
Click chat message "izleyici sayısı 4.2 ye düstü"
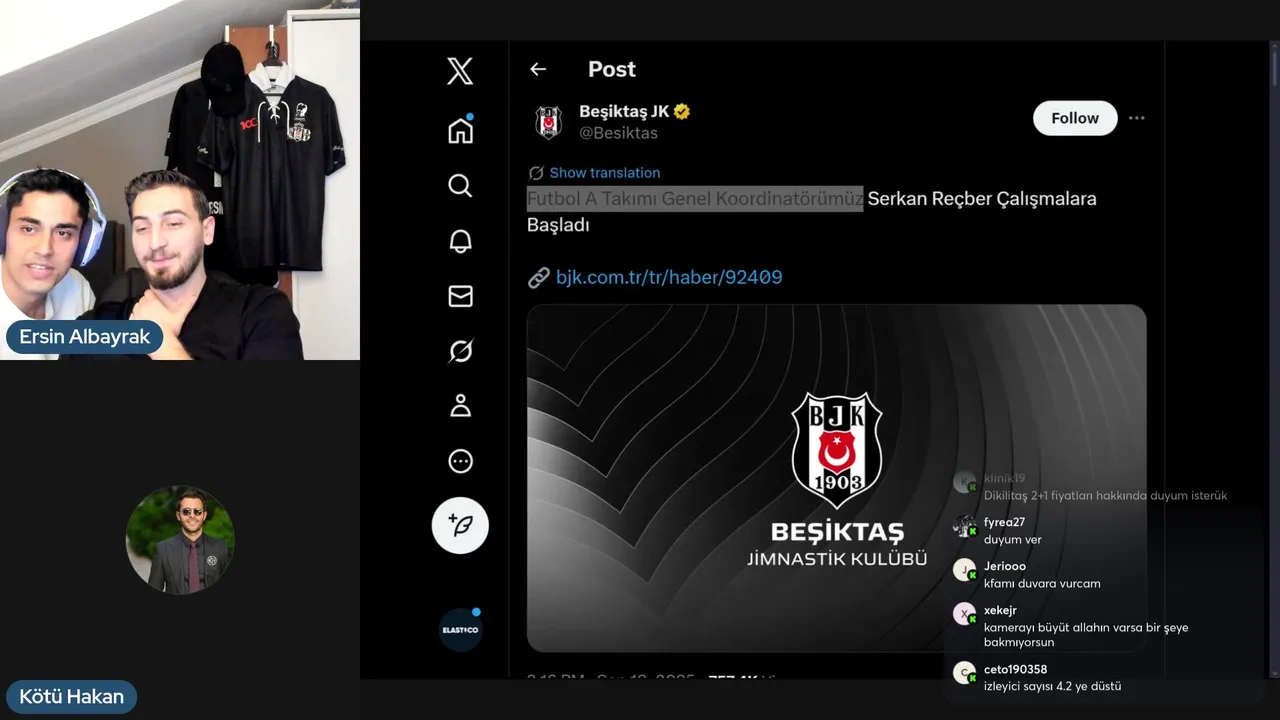tap(1052, 687)
